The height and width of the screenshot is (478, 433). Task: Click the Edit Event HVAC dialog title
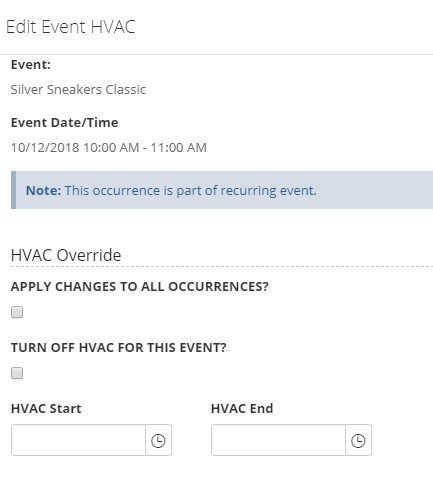(71, 27)
